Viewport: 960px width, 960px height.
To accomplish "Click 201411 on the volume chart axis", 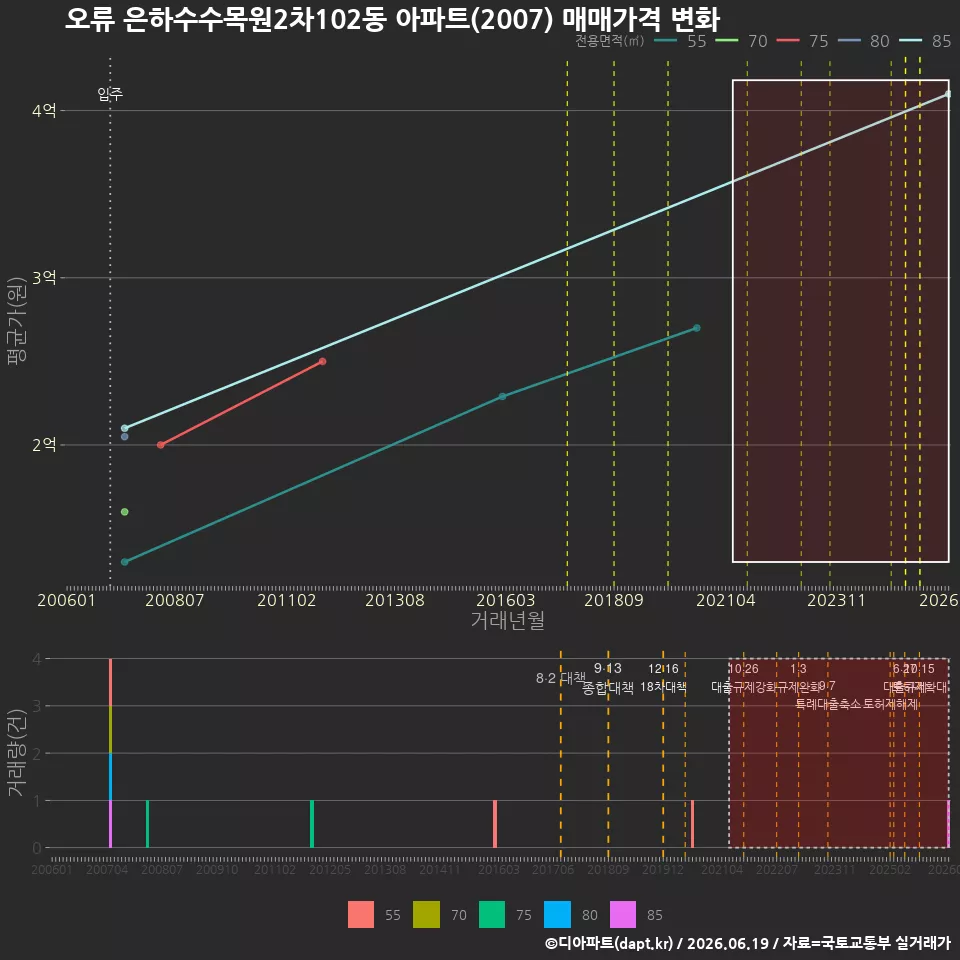I will [440, 869].
